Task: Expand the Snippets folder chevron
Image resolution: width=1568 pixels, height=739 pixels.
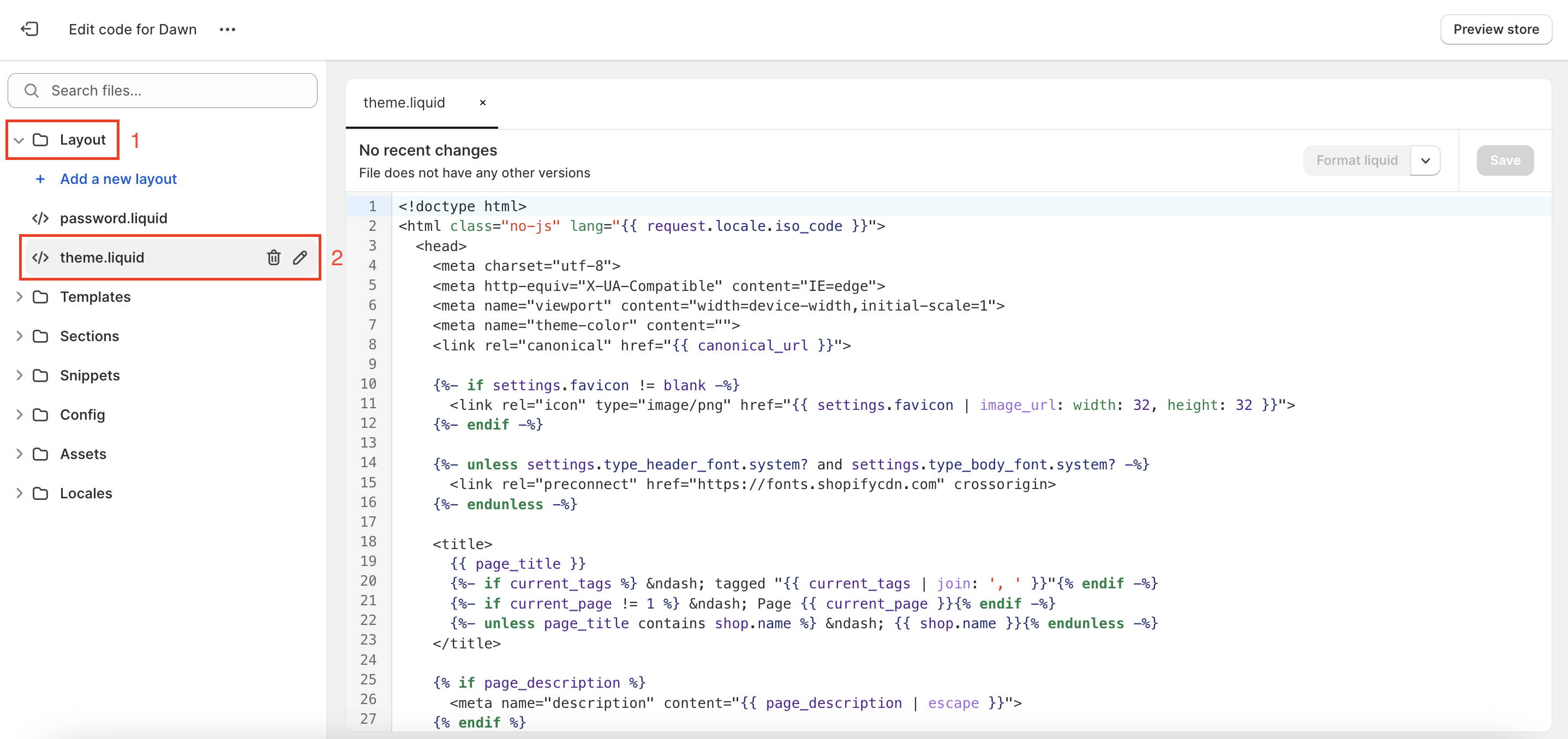Action: click(19, 376)
